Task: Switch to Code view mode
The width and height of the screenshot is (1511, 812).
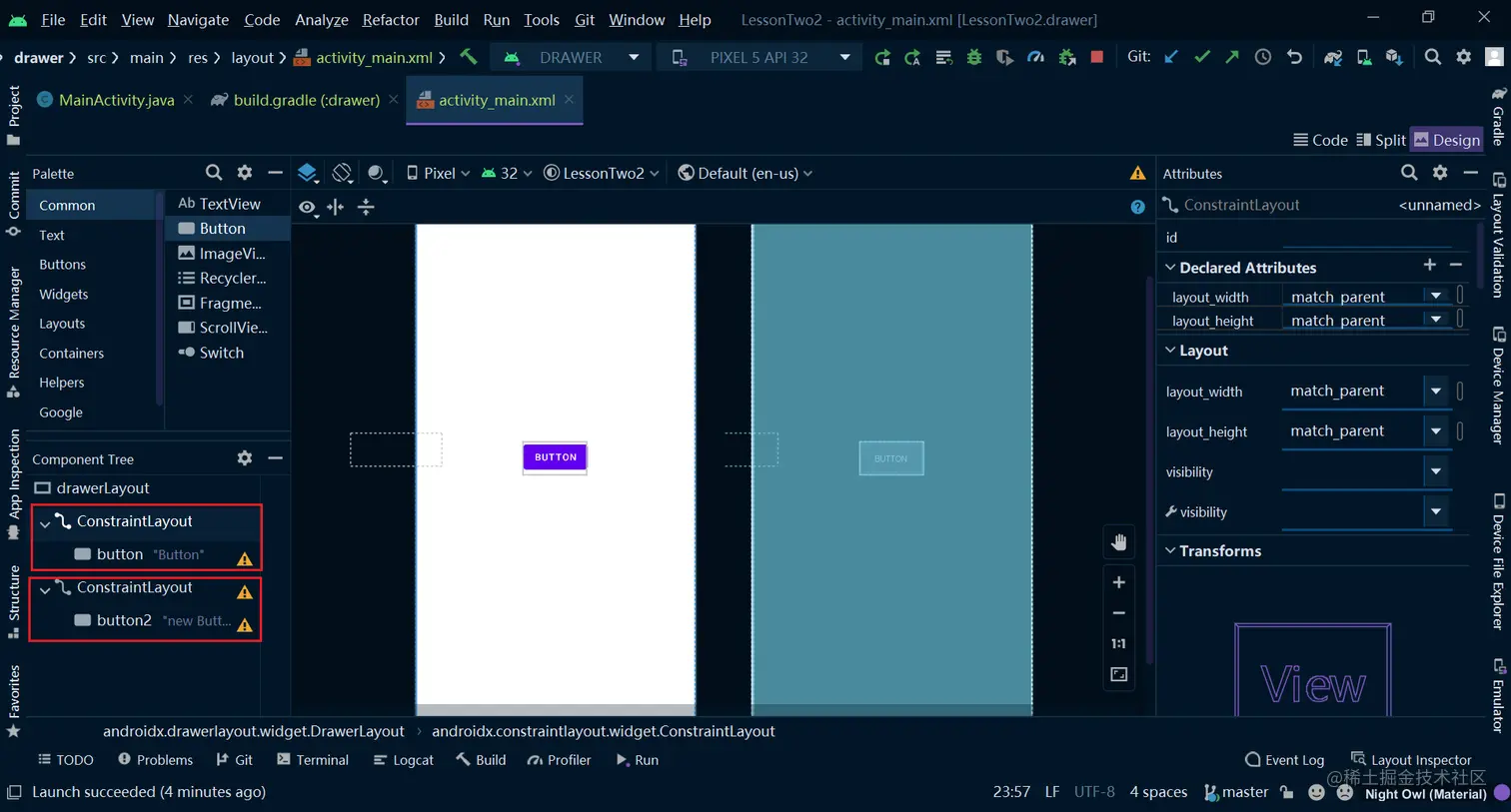Action: [1320, 140]
